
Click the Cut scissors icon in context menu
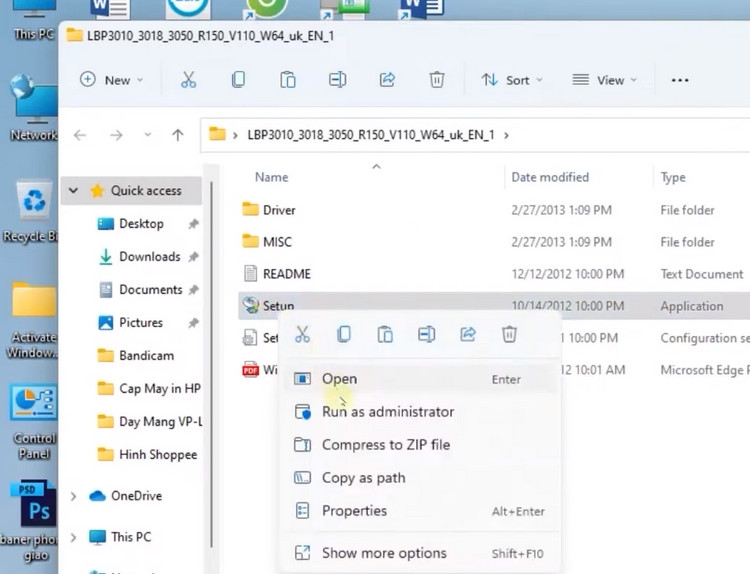click(x=302, y=334)
